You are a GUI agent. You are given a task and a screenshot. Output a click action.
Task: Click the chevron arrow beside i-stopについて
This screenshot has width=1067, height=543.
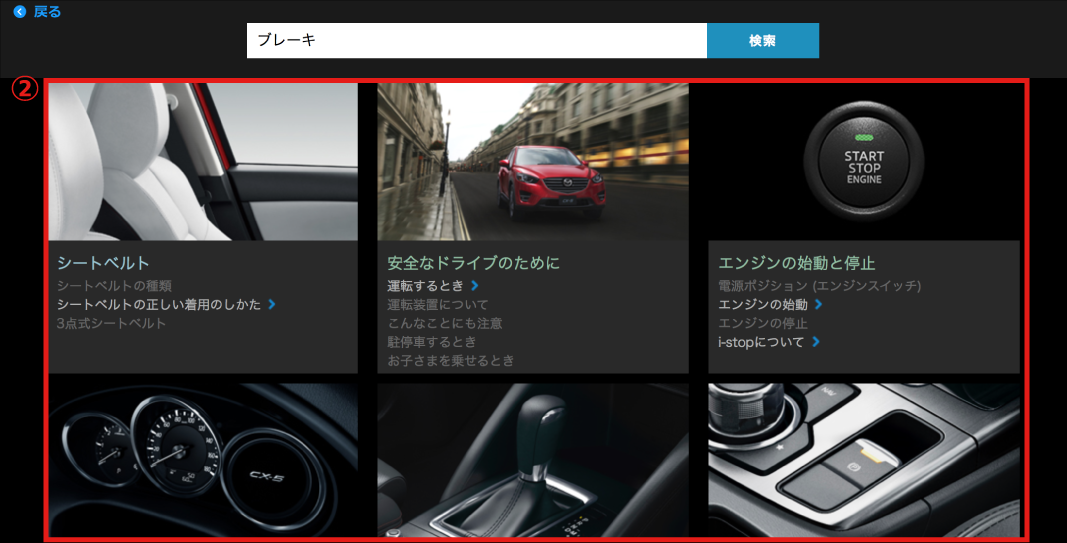[x=816, y=342]
